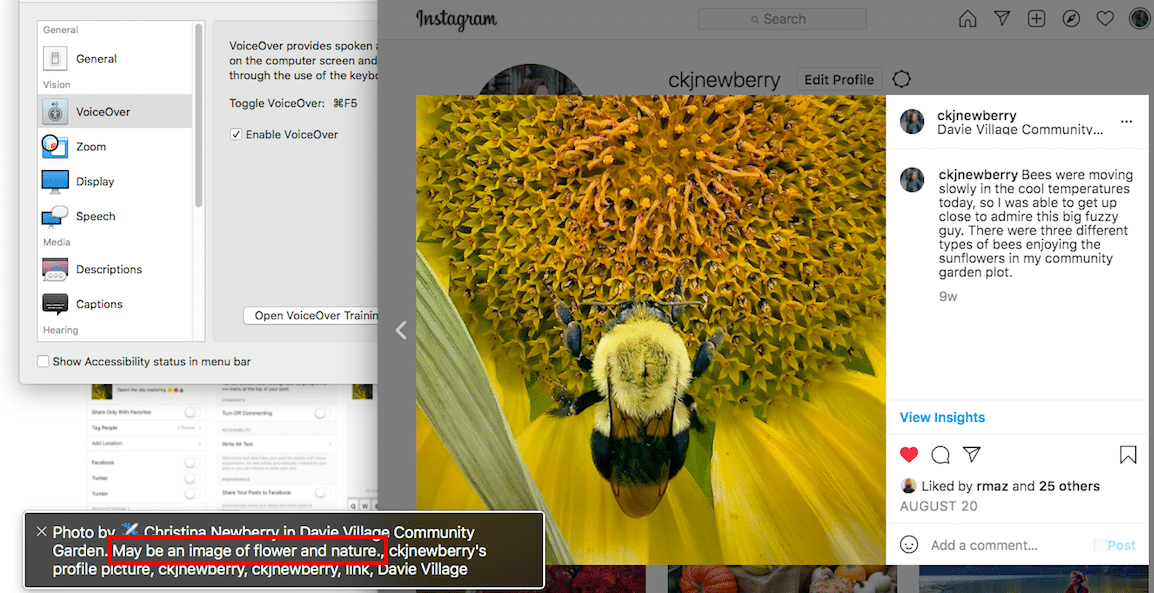Select Zoom in accessibility sidebar
Image resolution: width=1154 pixels, height=593 pixels.
click(x=91, y=147)
